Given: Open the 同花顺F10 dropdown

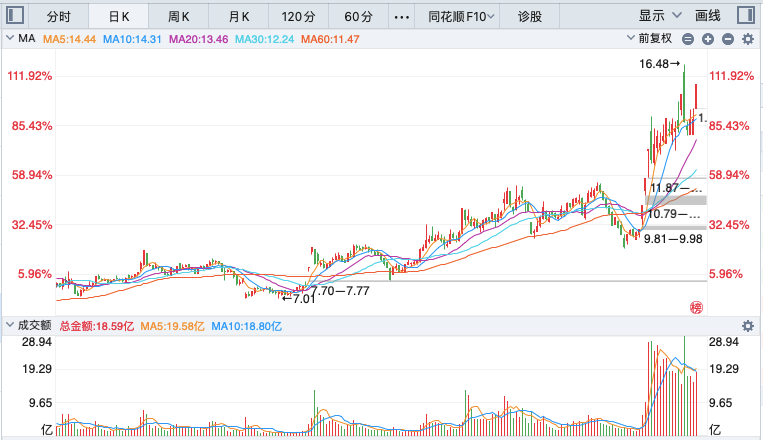Looking at the screenshot, I should (461, 17).
